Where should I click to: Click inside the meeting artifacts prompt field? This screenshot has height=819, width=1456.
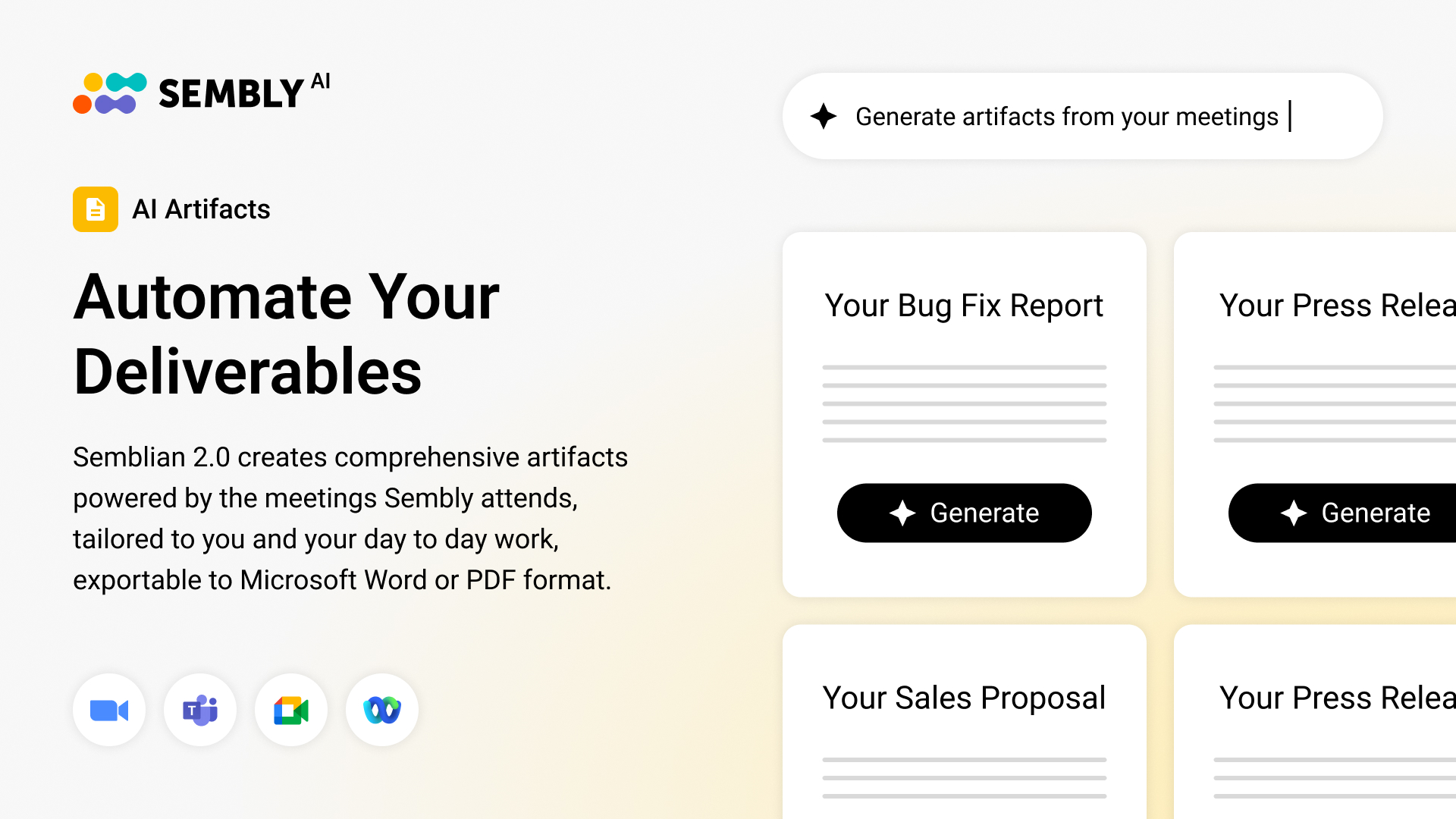tap(1062, 117)
